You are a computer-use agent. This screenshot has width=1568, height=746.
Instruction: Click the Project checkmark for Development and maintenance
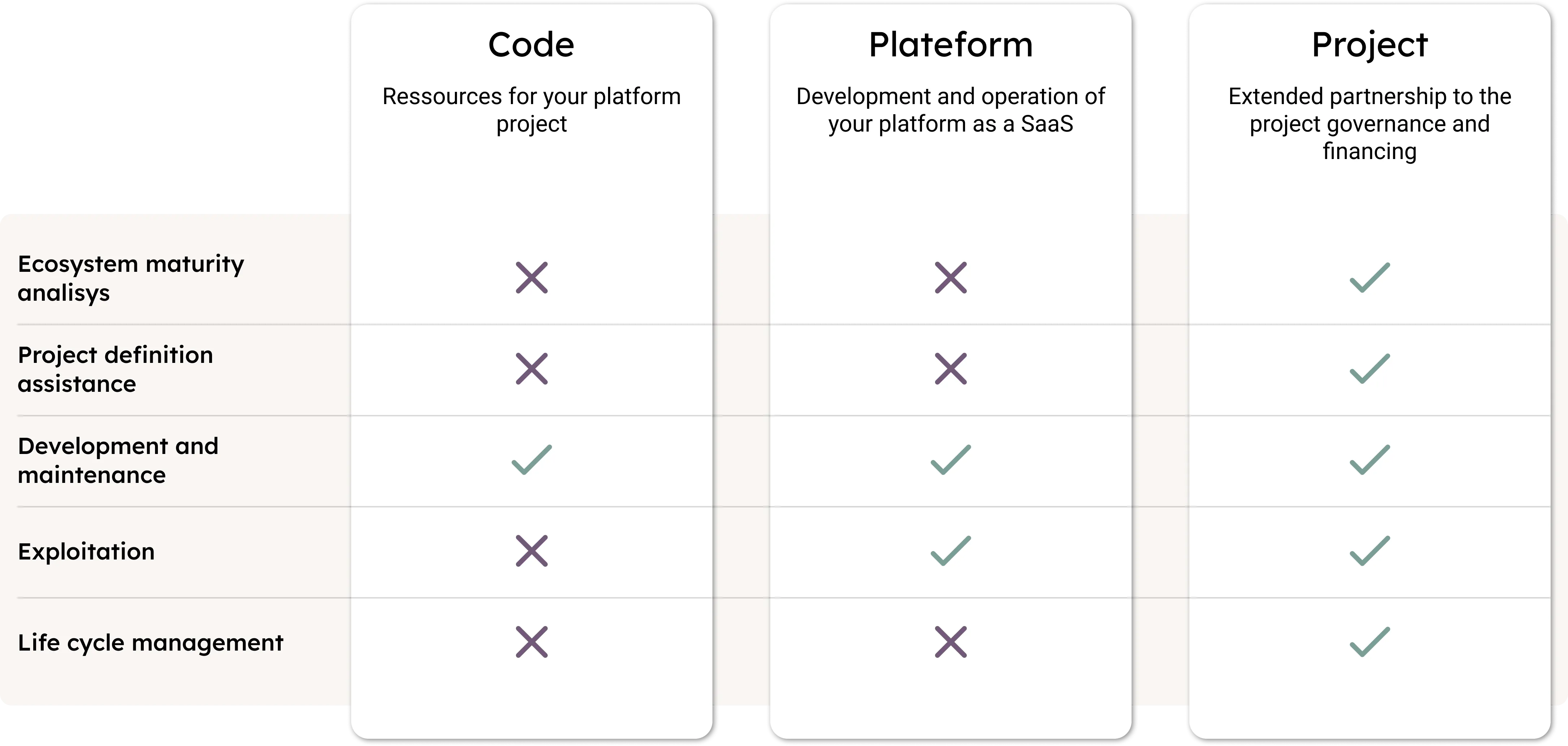click(x=1370, y=460)
